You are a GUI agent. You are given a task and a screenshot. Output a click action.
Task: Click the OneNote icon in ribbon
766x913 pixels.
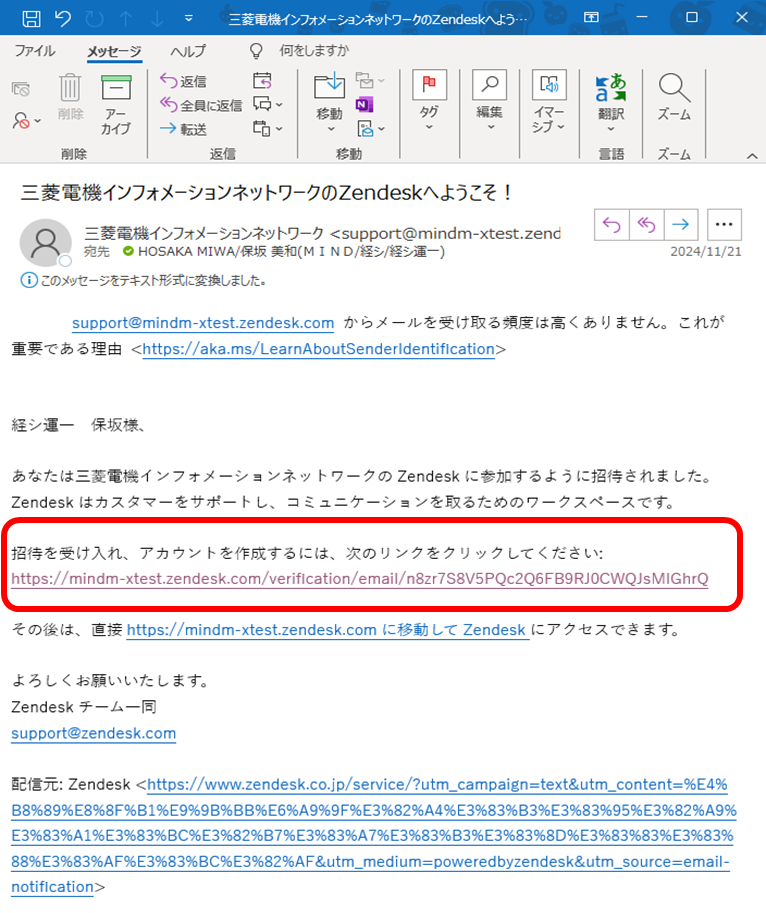pyautogui.click(x=365, y=104)
